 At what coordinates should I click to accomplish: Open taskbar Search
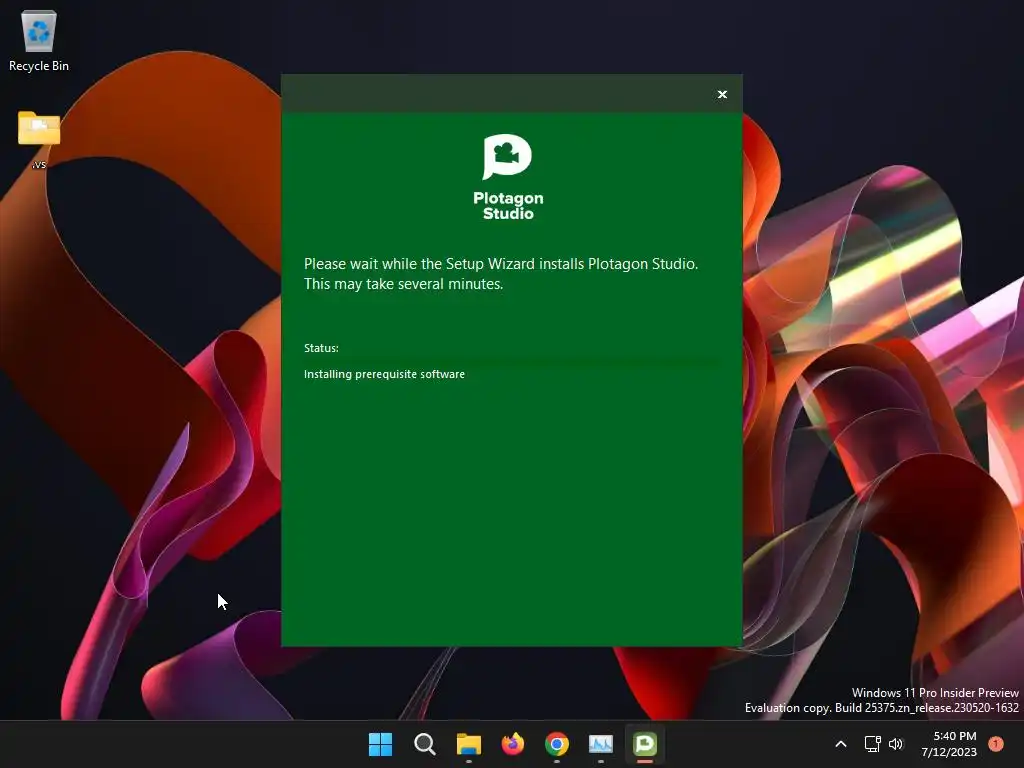[x=424, y=744]
